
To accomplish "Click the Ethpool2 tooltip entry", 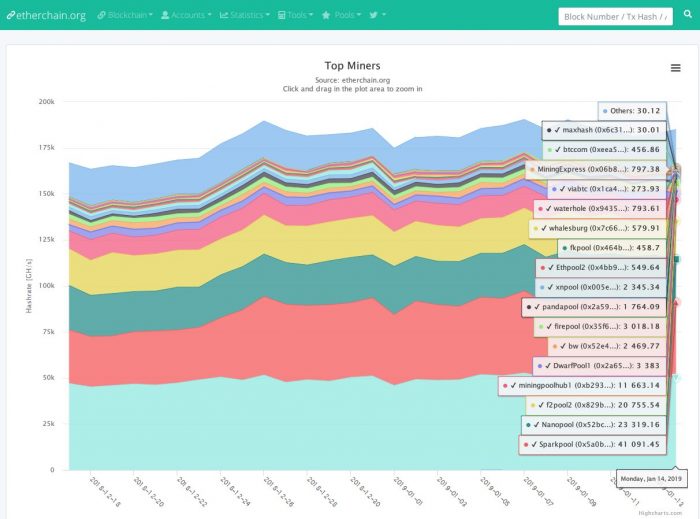I will pyautogui.click(x=601, y=268).
